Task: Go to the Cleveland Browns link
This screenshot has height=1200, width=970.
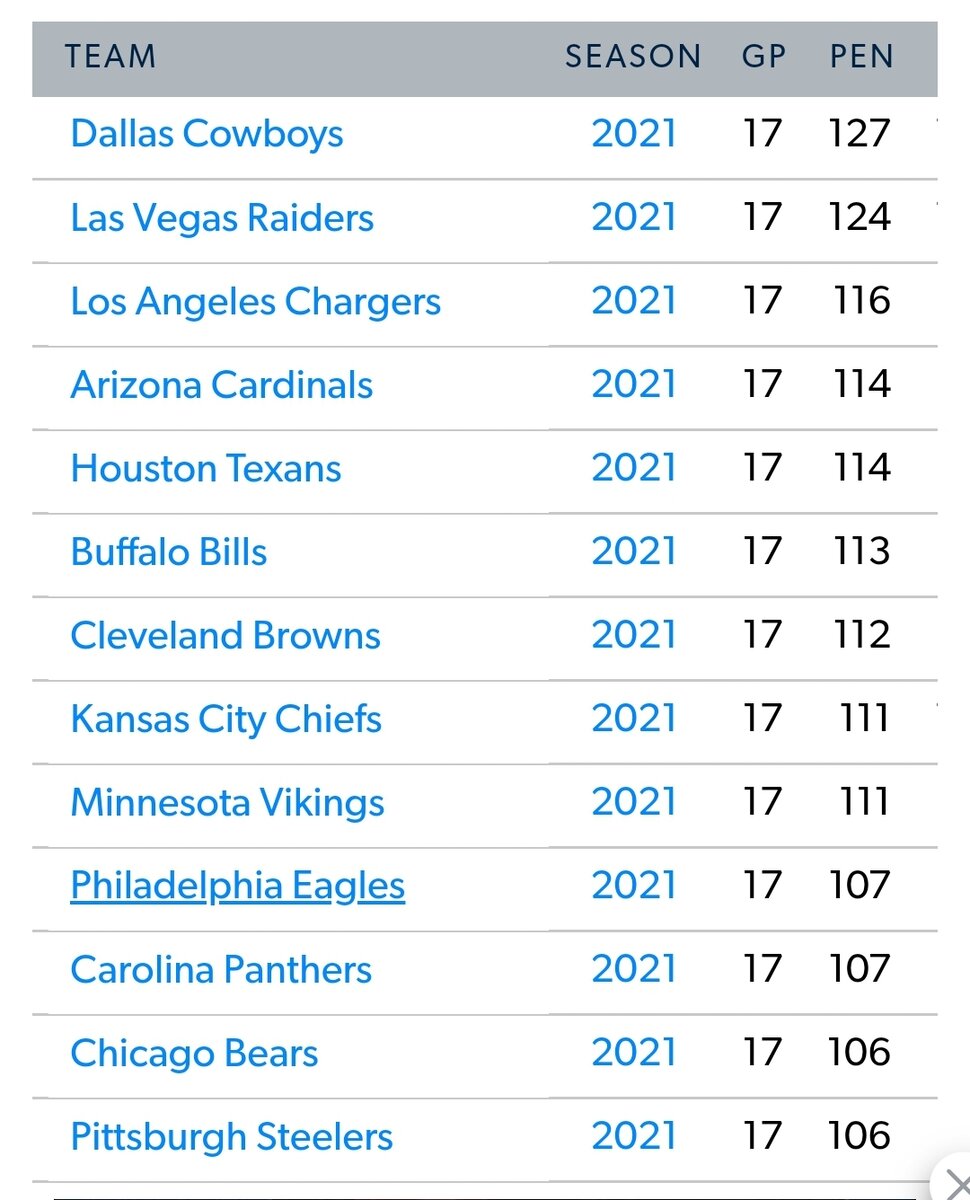Action: tap(225, 636)
